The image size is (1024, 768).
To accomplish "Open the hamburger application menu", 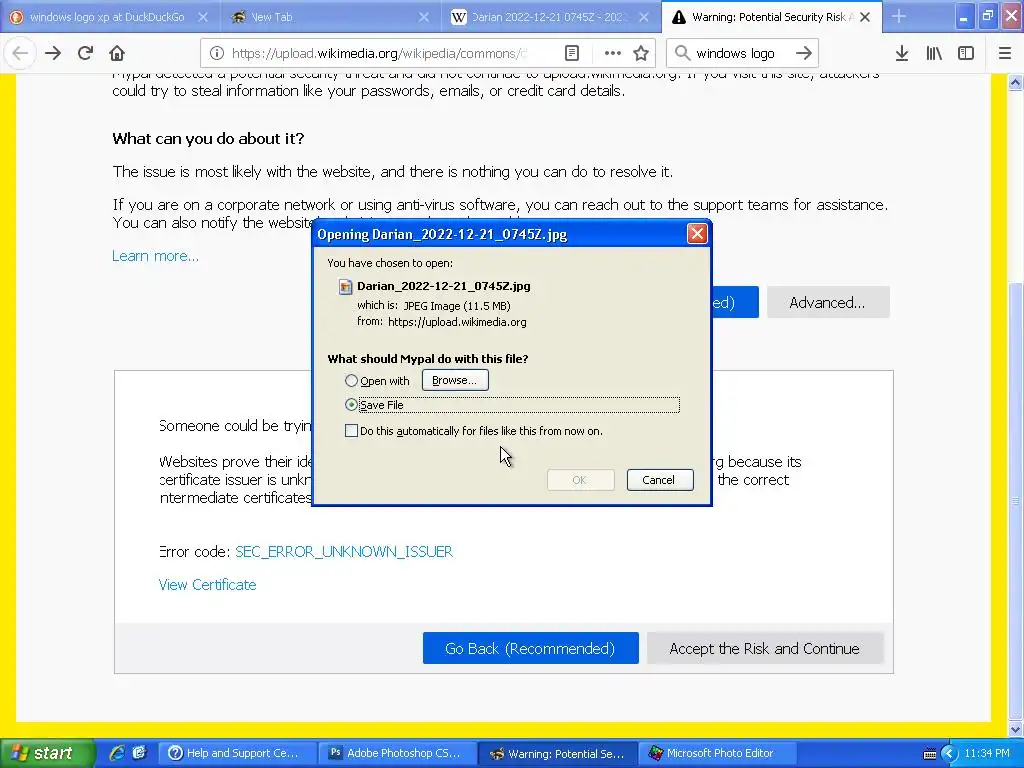I will [x=1004, y=54].
